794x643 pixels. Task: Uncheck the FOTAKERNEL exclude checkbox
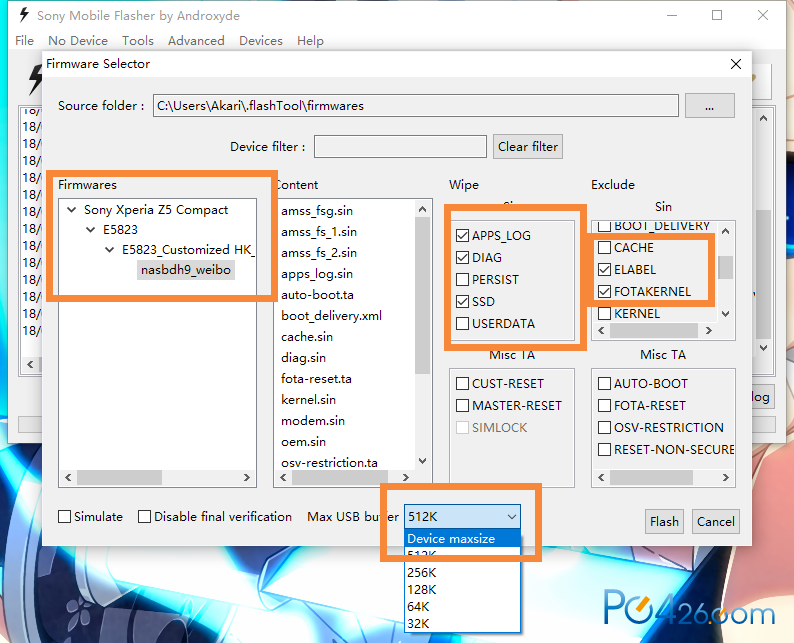pyautogui.click(x=604, y=292)
